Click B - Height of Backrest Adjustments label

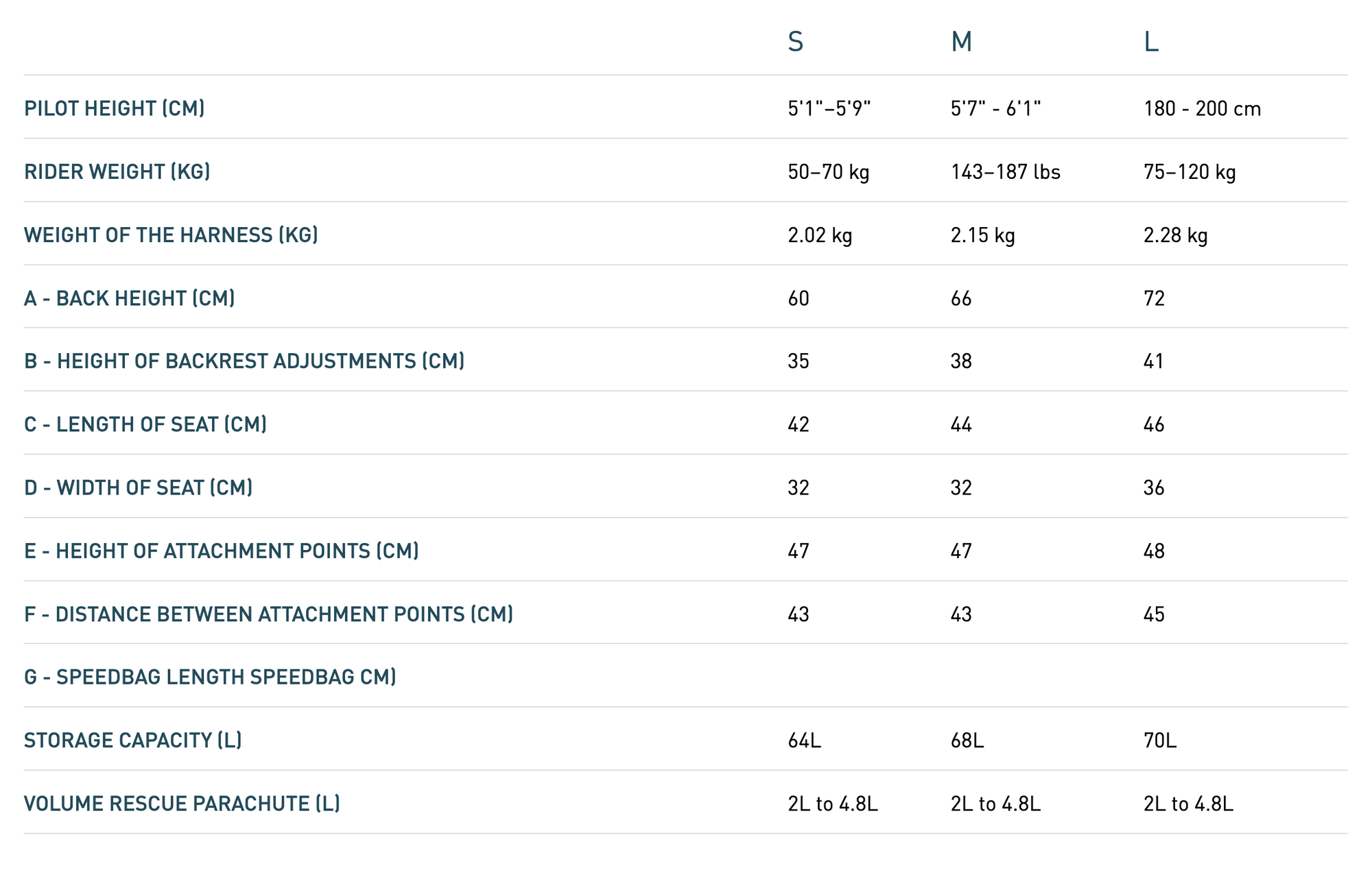click(x=244, y=361)
